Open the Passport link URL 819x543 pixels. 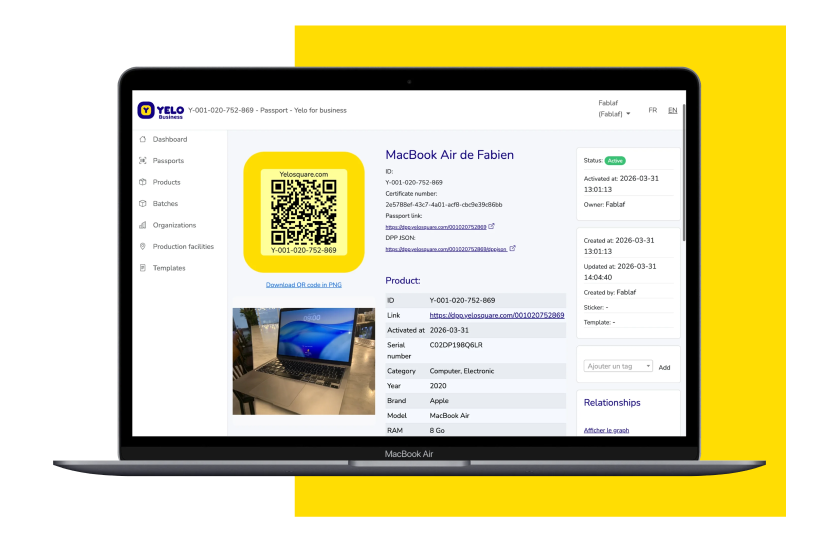tap(436, 227)
